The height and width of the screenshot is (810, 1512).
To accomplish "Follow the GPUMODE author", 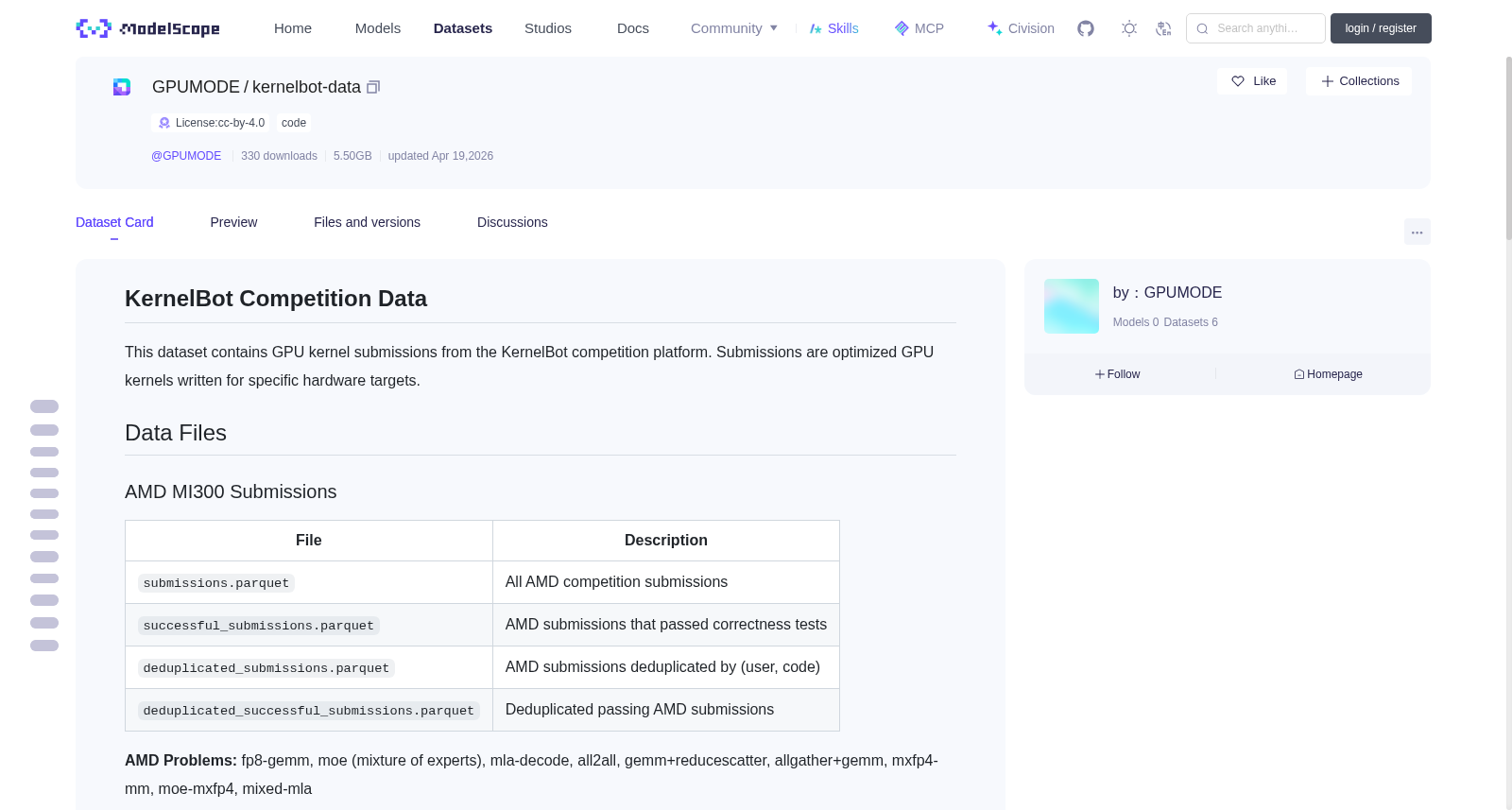I will 1118,374.
